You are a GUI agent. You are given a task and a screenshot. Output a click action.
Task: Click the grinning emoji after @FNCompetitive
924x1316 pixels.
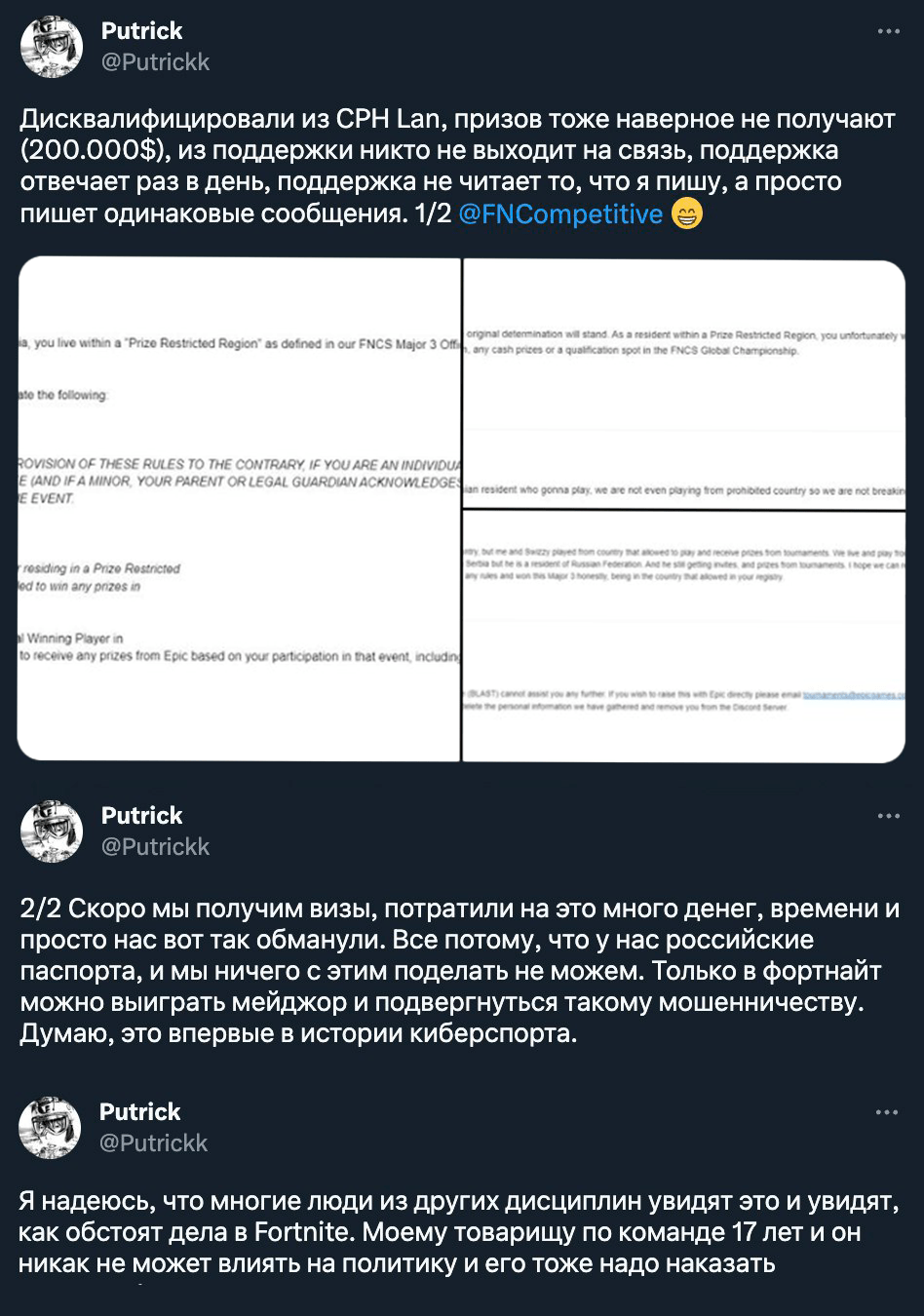point(687,213)
